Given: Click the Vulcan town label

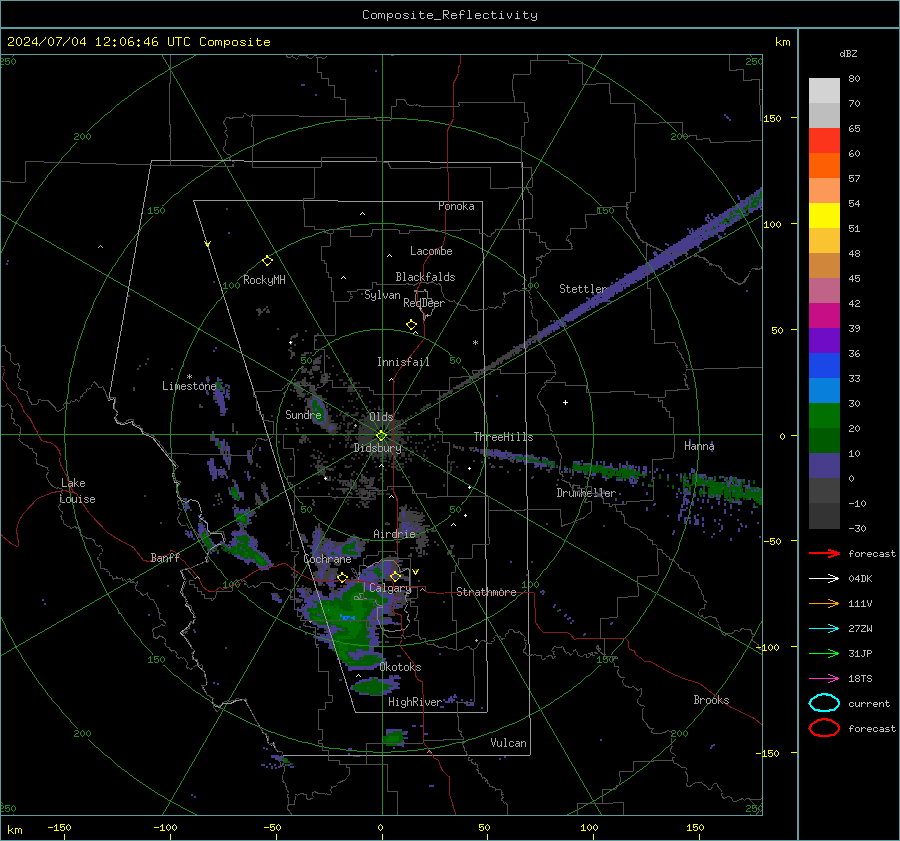Looking at the screenshot, I should [x=508, y=743].
